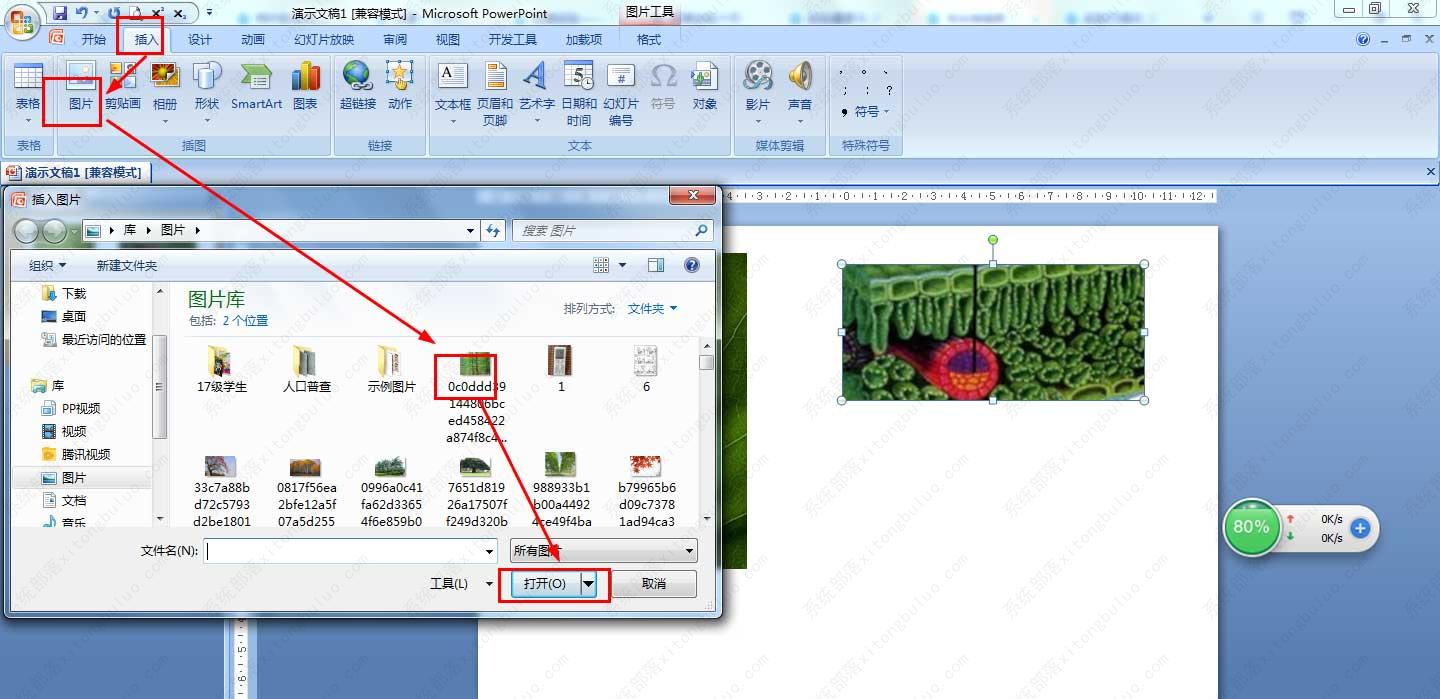Image resolution: width=1440 pixels, height=699 pixels.
Task: Insert 影片 movie from the media group
Action: [758, 92]
